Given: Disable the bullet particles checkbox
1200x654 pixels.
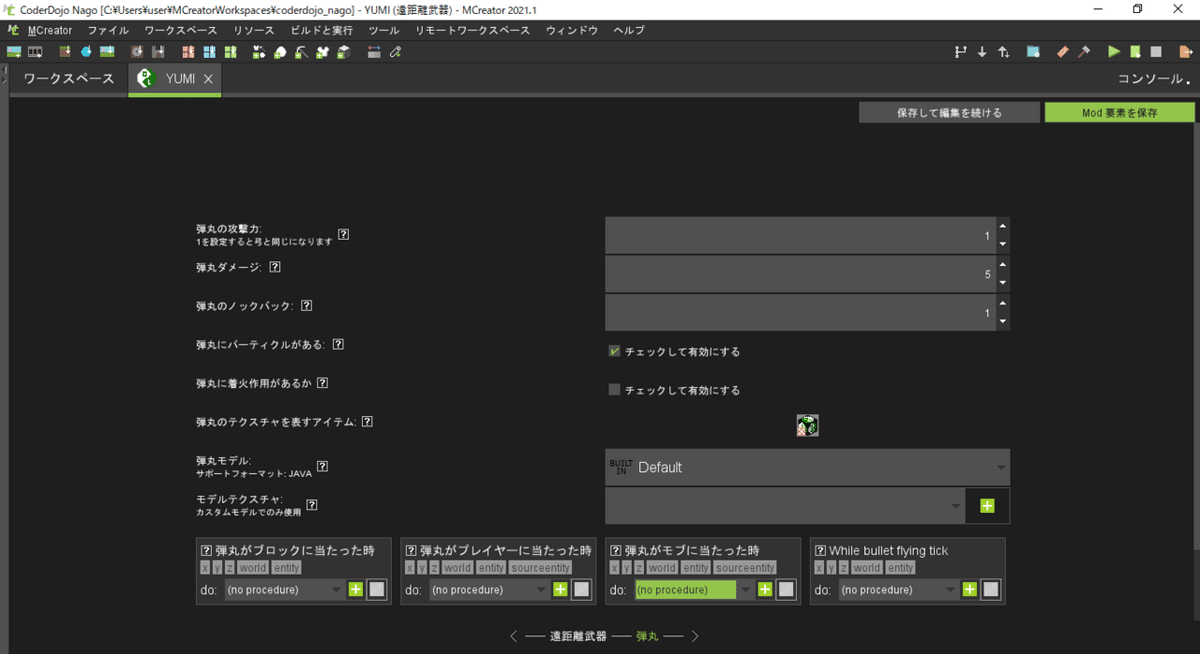Looking at the screenshot, I should point(613,351).
